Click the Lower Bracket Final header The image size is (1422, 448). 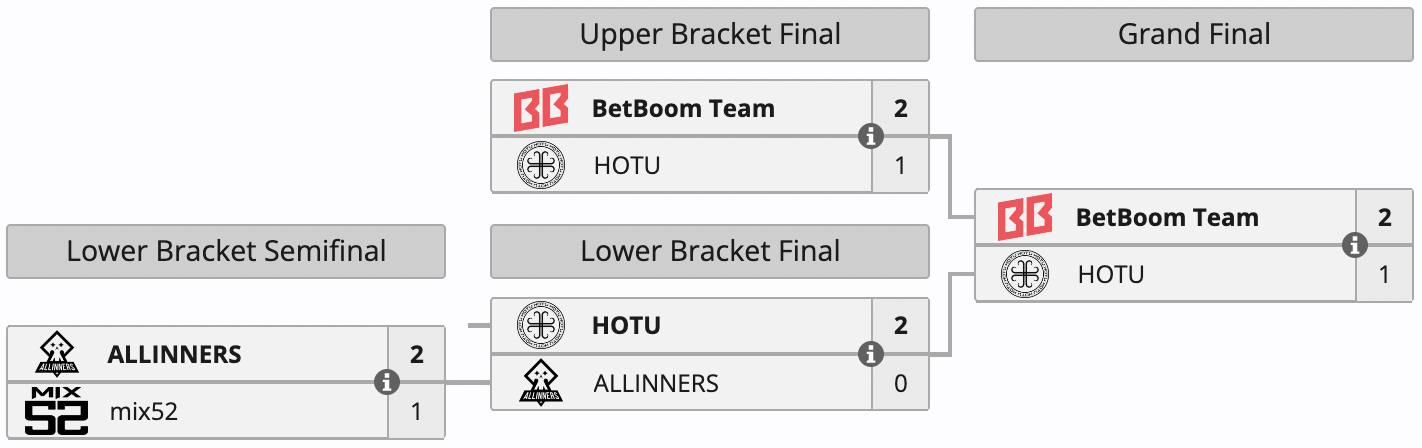(710, 251)
